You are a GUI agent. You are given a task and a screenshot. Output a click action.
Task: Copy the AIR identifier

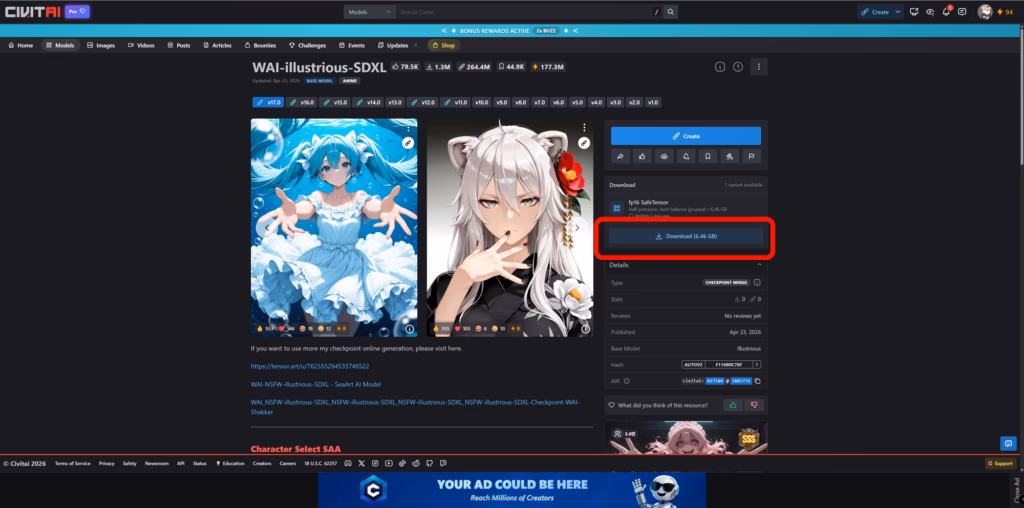pos(758,381)
